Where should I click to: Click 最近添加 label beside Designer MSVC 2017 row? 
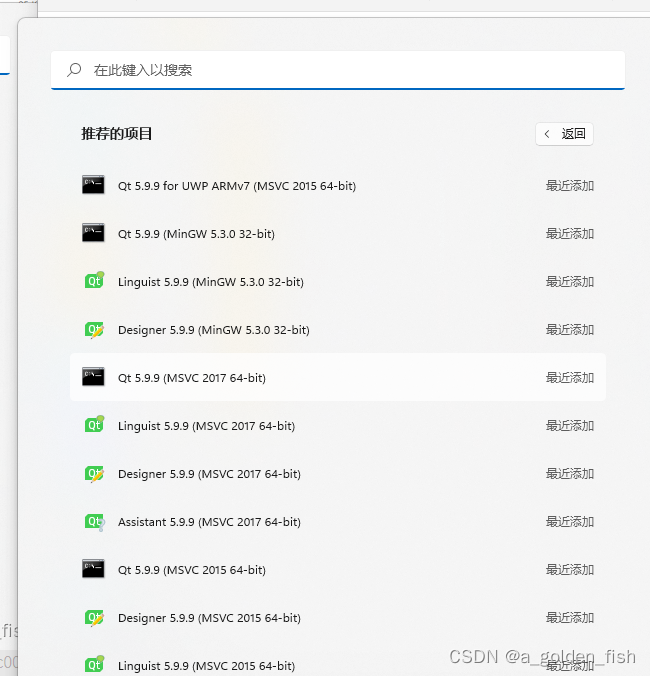click(570, 474)
